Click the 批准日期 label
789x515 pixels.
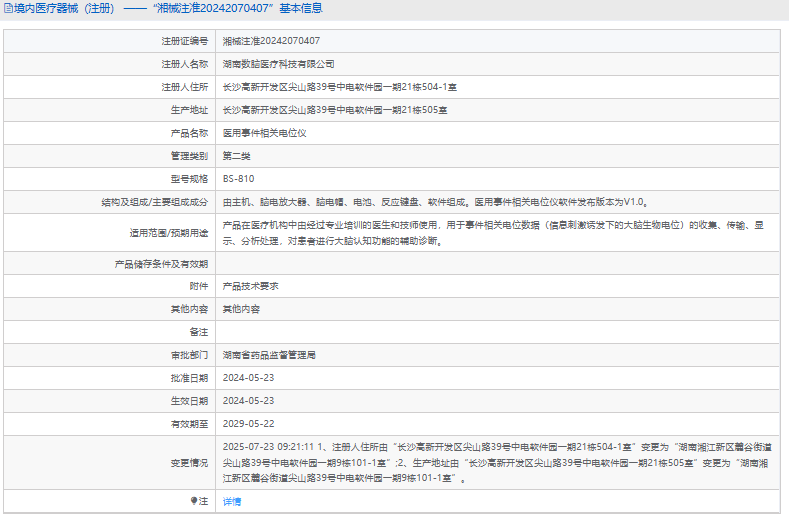[x=189, y=378]
